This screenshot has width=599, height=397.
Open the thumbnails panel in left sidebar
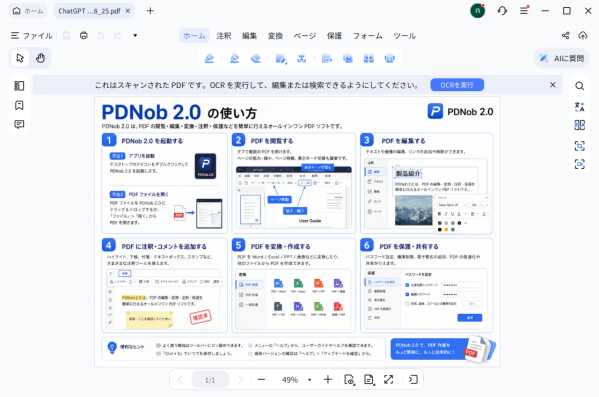19,86
